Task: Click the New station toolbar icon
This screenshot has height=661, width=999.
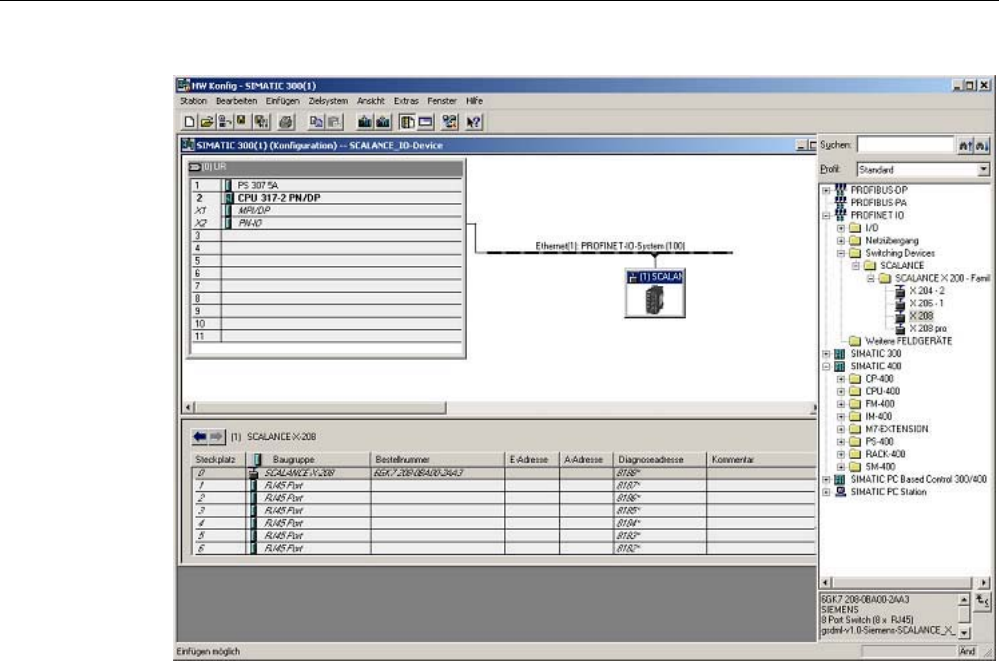Action: pyautogui.click(x=189, y=122)
